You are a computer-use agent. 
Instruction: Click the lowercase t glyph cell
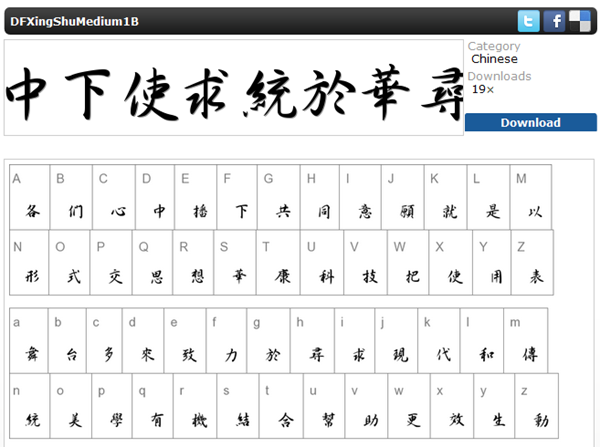point(282,406)
